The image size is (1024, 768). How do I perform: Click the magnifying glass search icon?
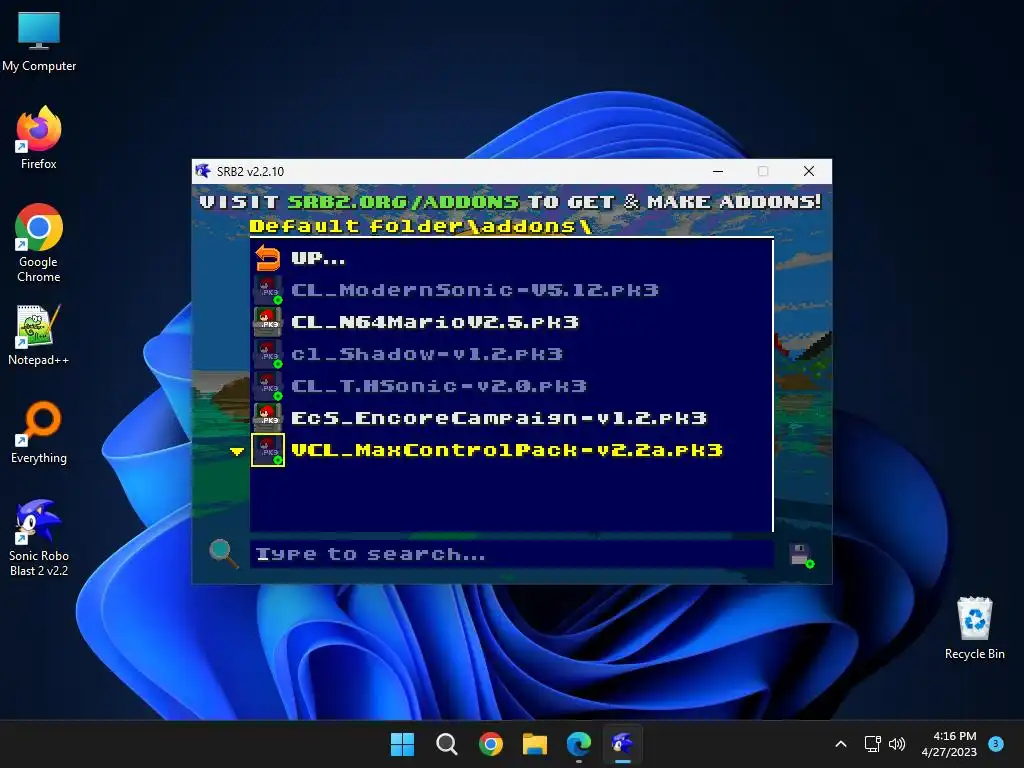[223, 553]
